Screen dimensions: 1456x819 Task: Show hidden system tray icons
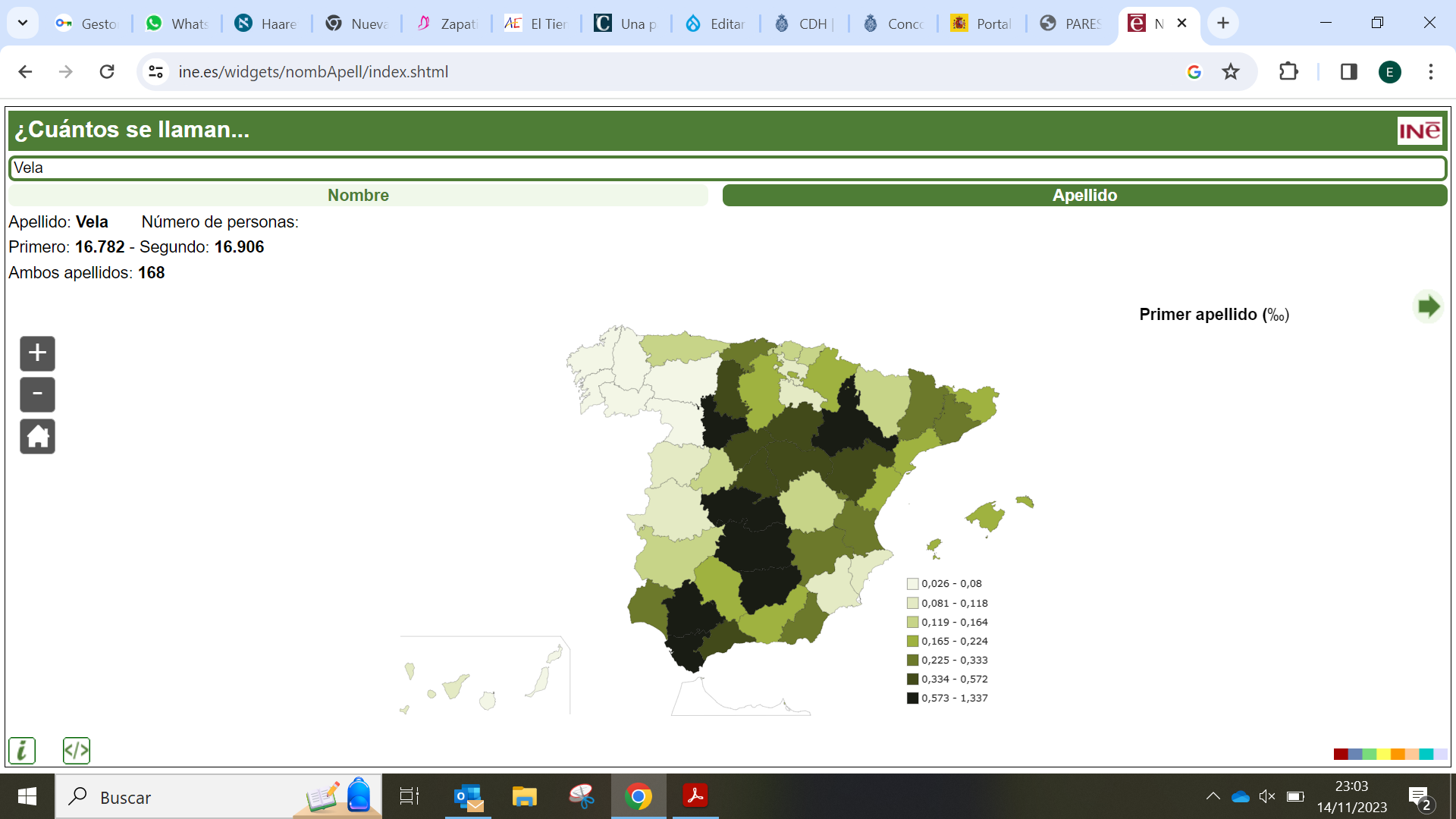1213,796
